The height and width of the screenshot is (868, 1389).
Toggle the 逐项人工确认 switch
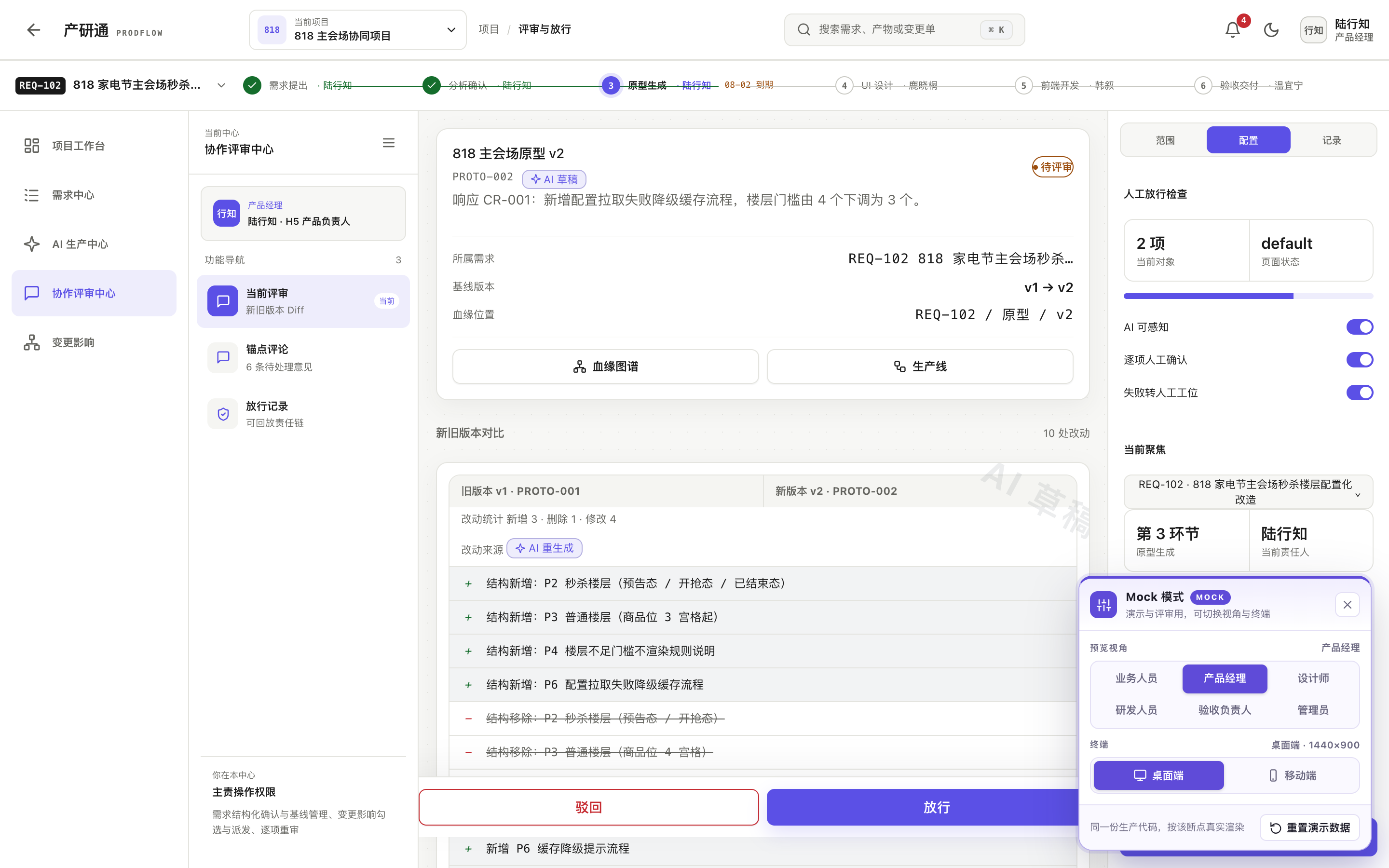pyautogui.click(x=1360, y=360)
